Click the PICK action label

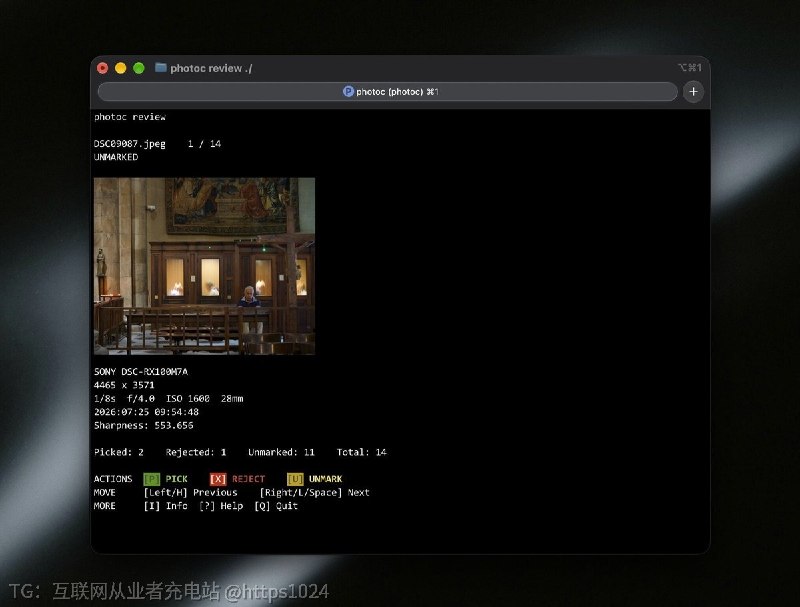[x=177, y=479]
